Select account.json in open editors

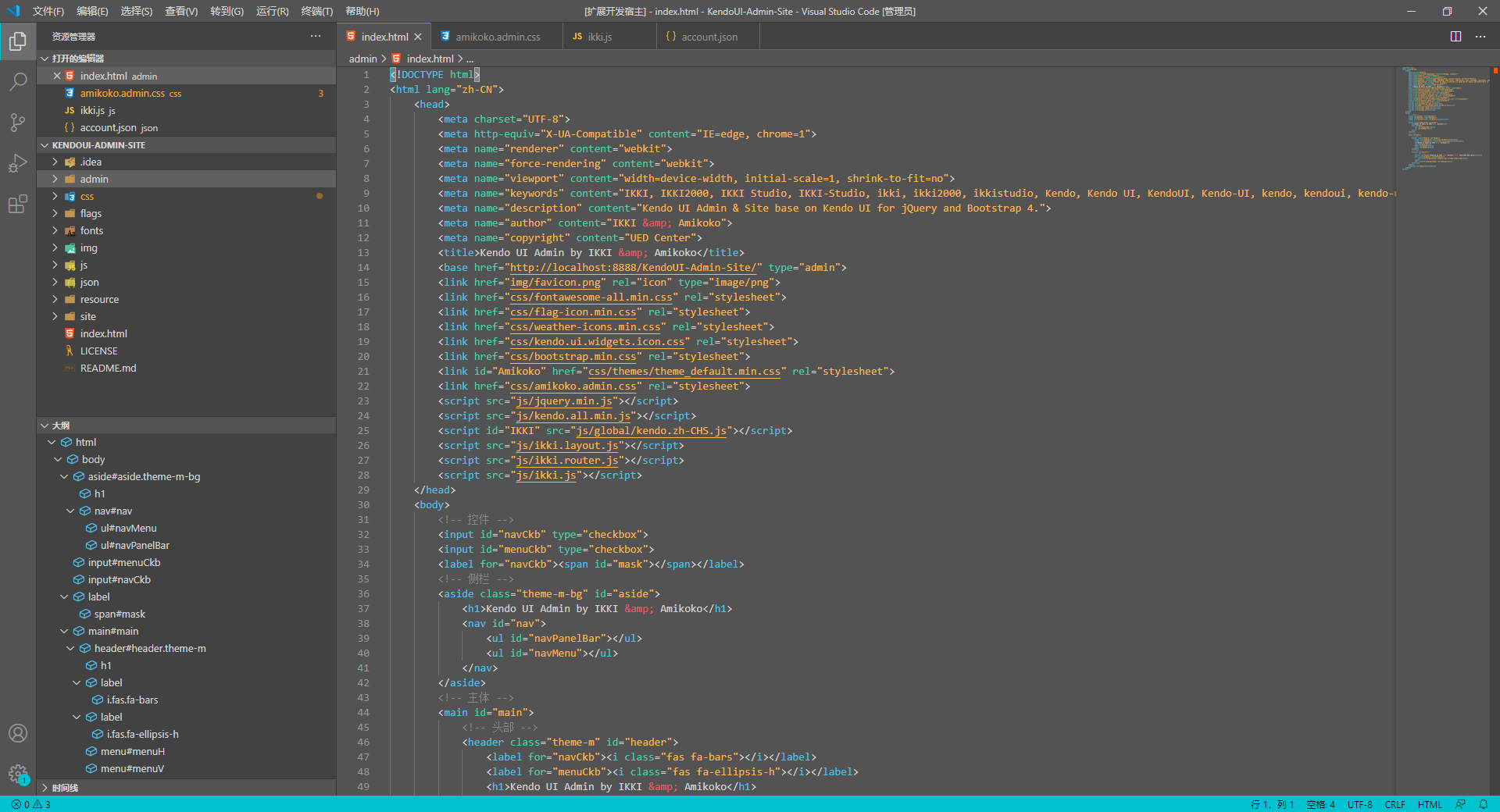(186, 127)
